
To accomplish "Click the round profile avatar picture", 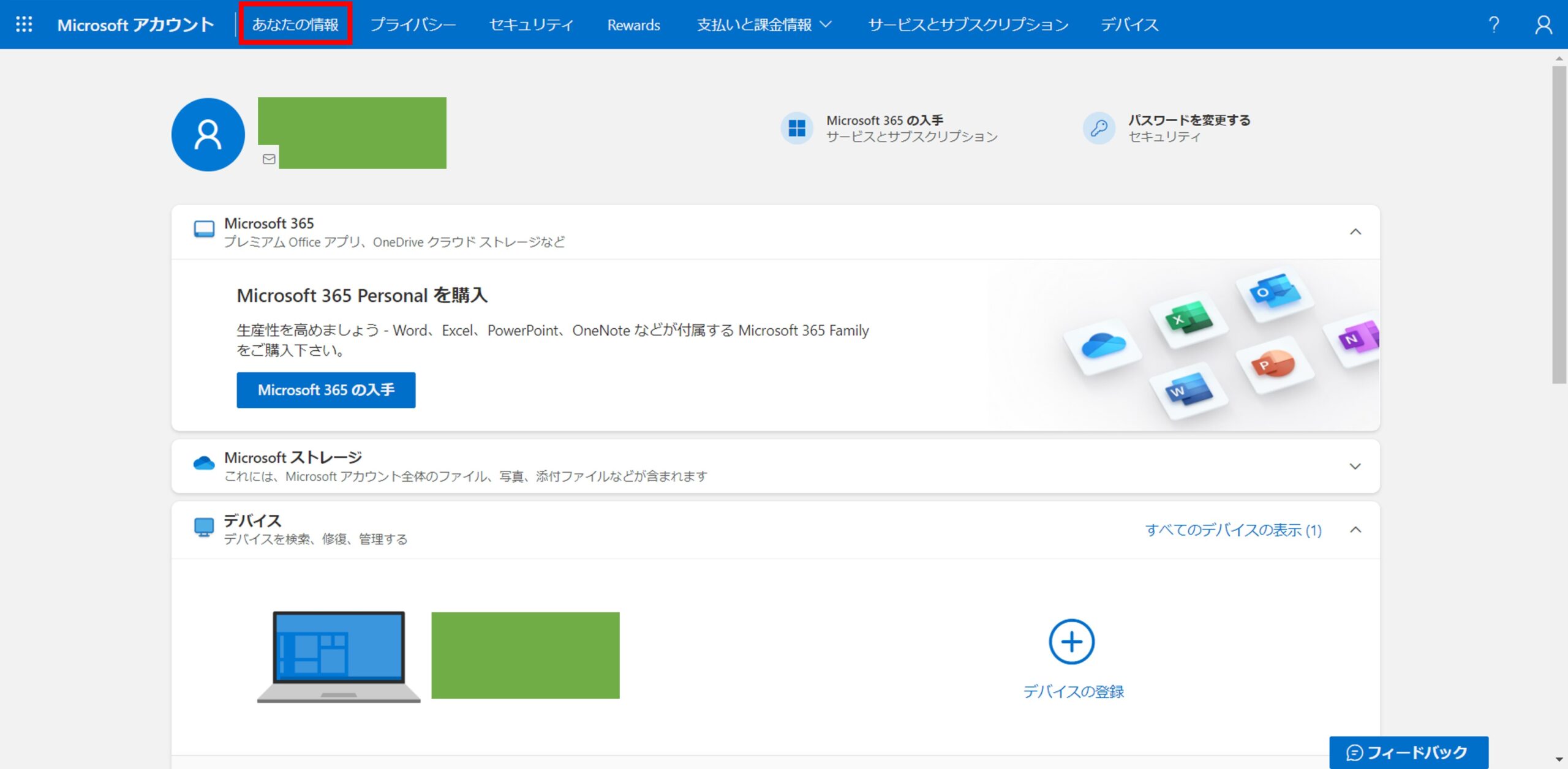I will (208, 133).
